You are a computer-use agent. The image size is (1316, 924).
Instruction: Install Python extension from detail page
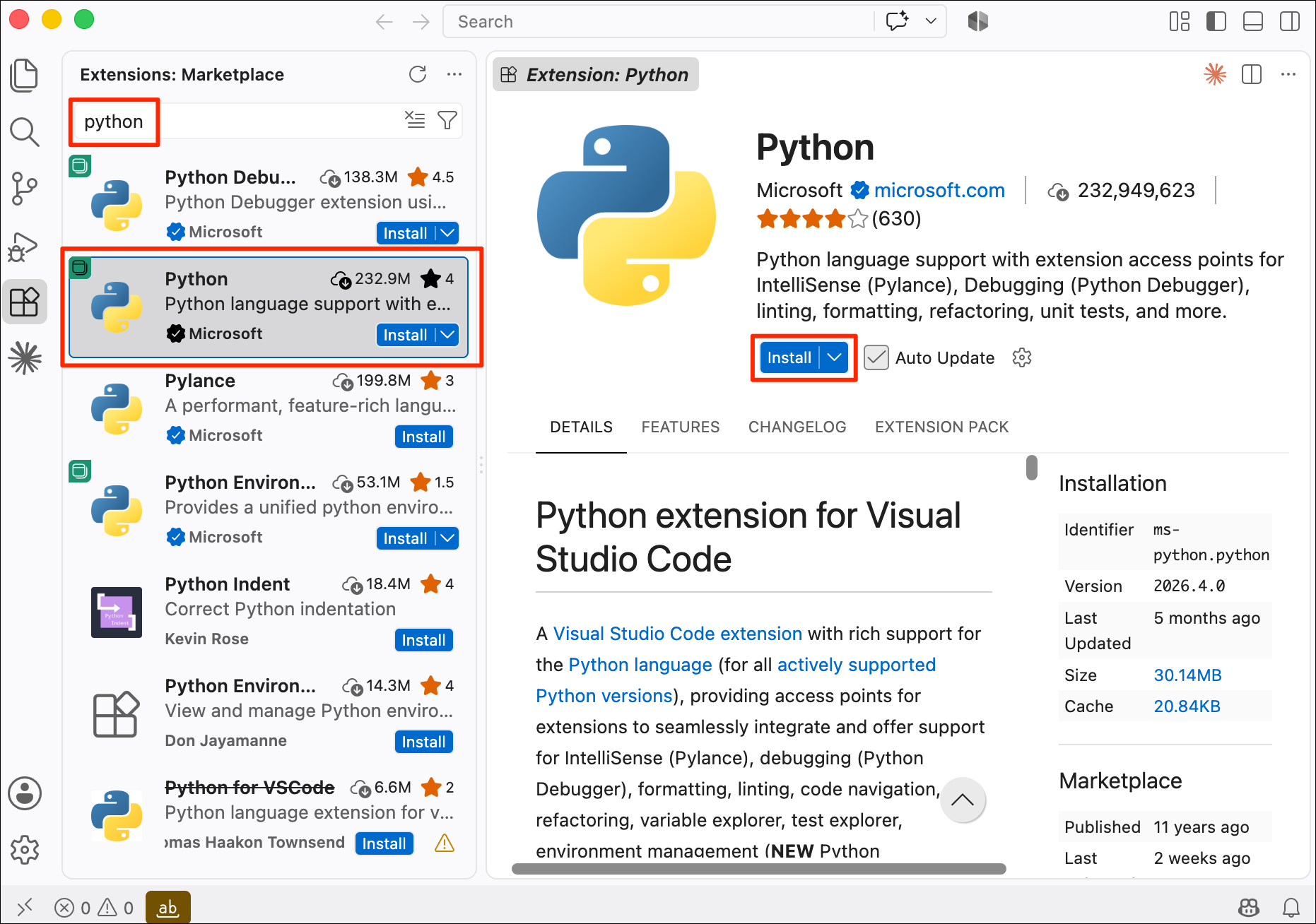(x=789, y=357)
